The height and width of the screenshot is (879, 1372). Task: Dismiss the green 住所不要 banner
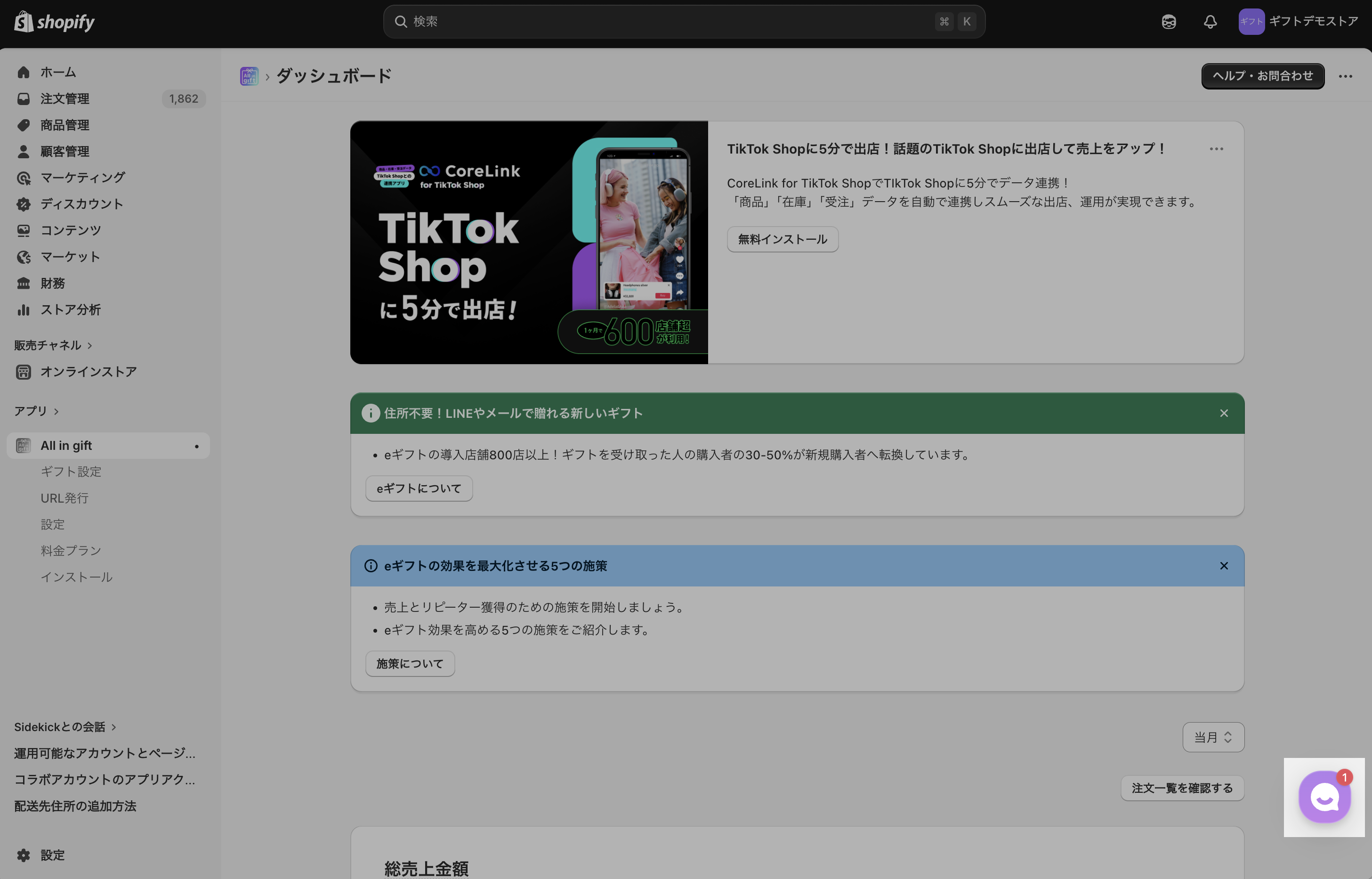(x=1224, y=413)
